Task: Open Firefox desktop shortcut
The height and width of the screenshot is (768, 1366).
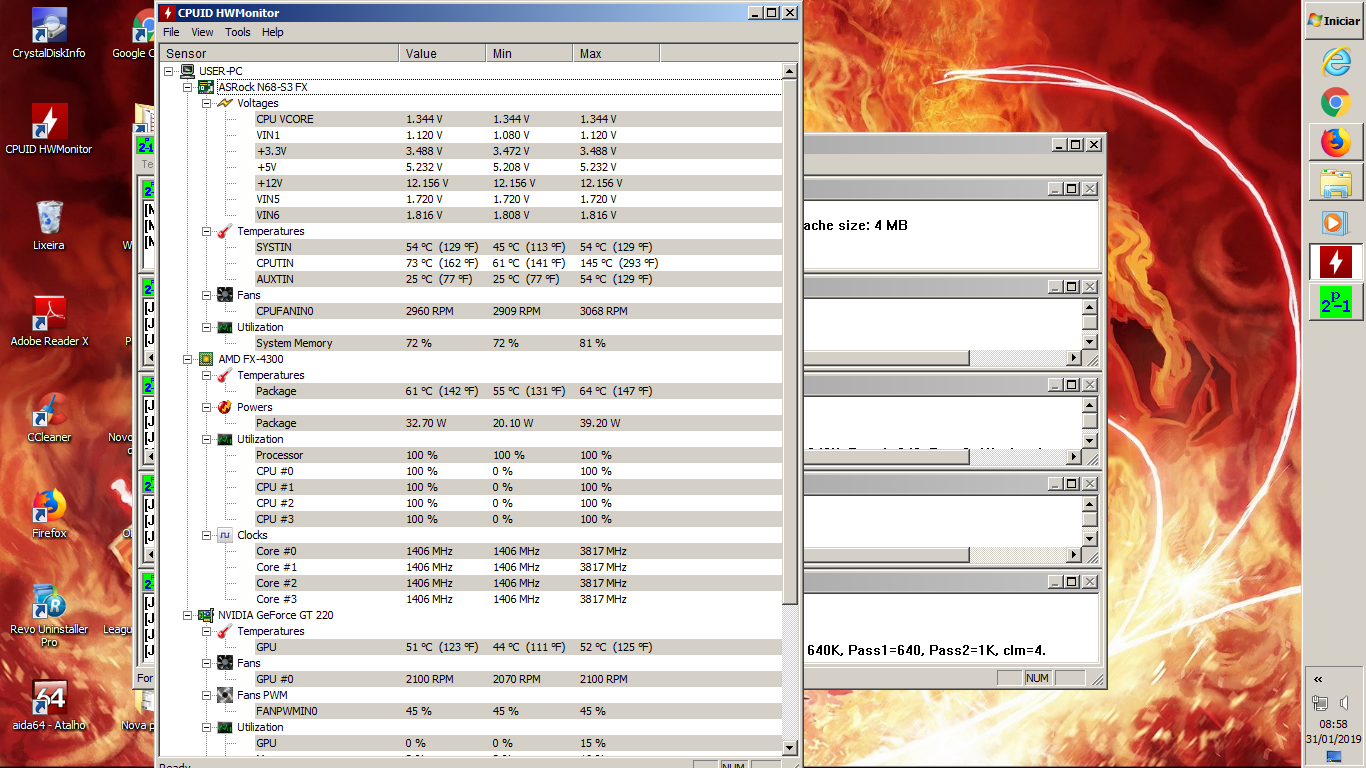Action: [49, 513]
